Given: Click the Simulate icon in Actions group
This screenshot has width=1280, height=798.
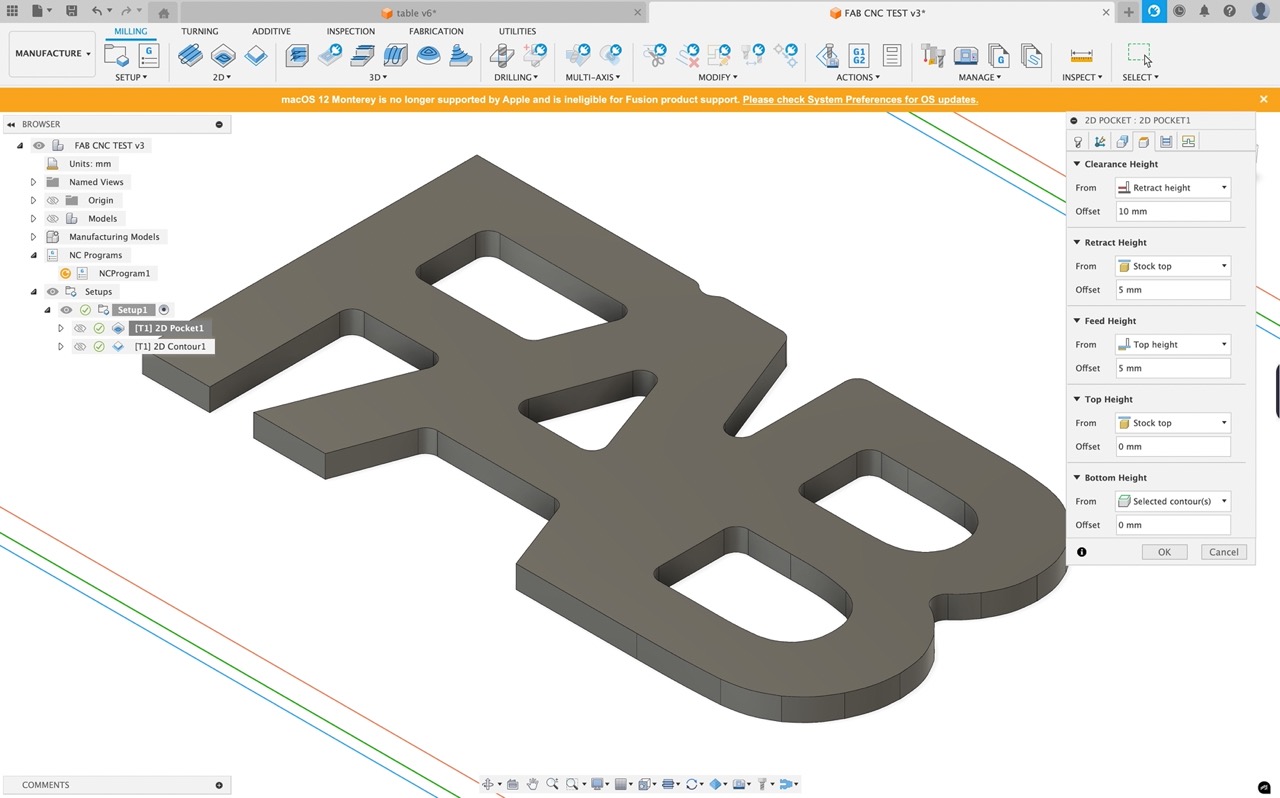Looking at the screenshot, I should [826, 55].
